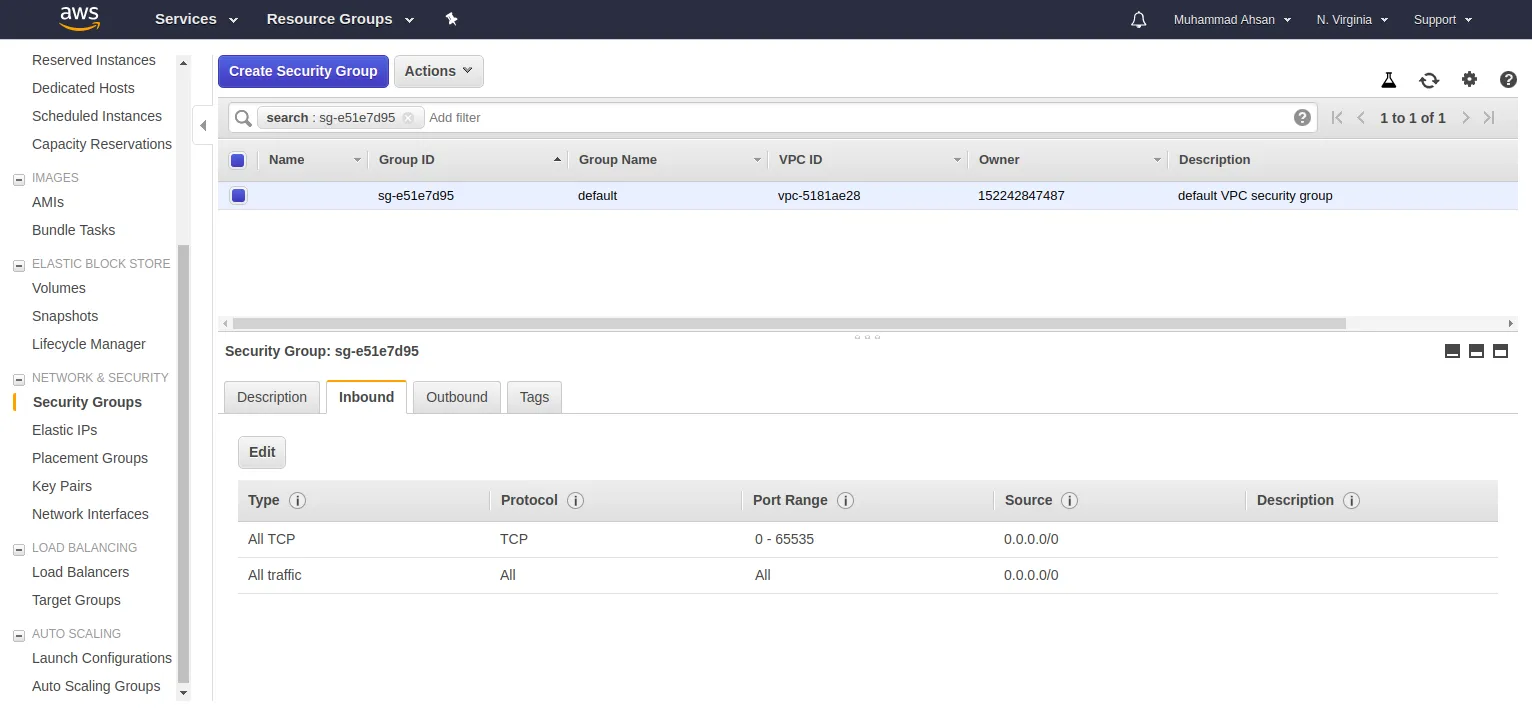
Task: Split the details pane layout evenly
Action: click(x=1477, y=351)
